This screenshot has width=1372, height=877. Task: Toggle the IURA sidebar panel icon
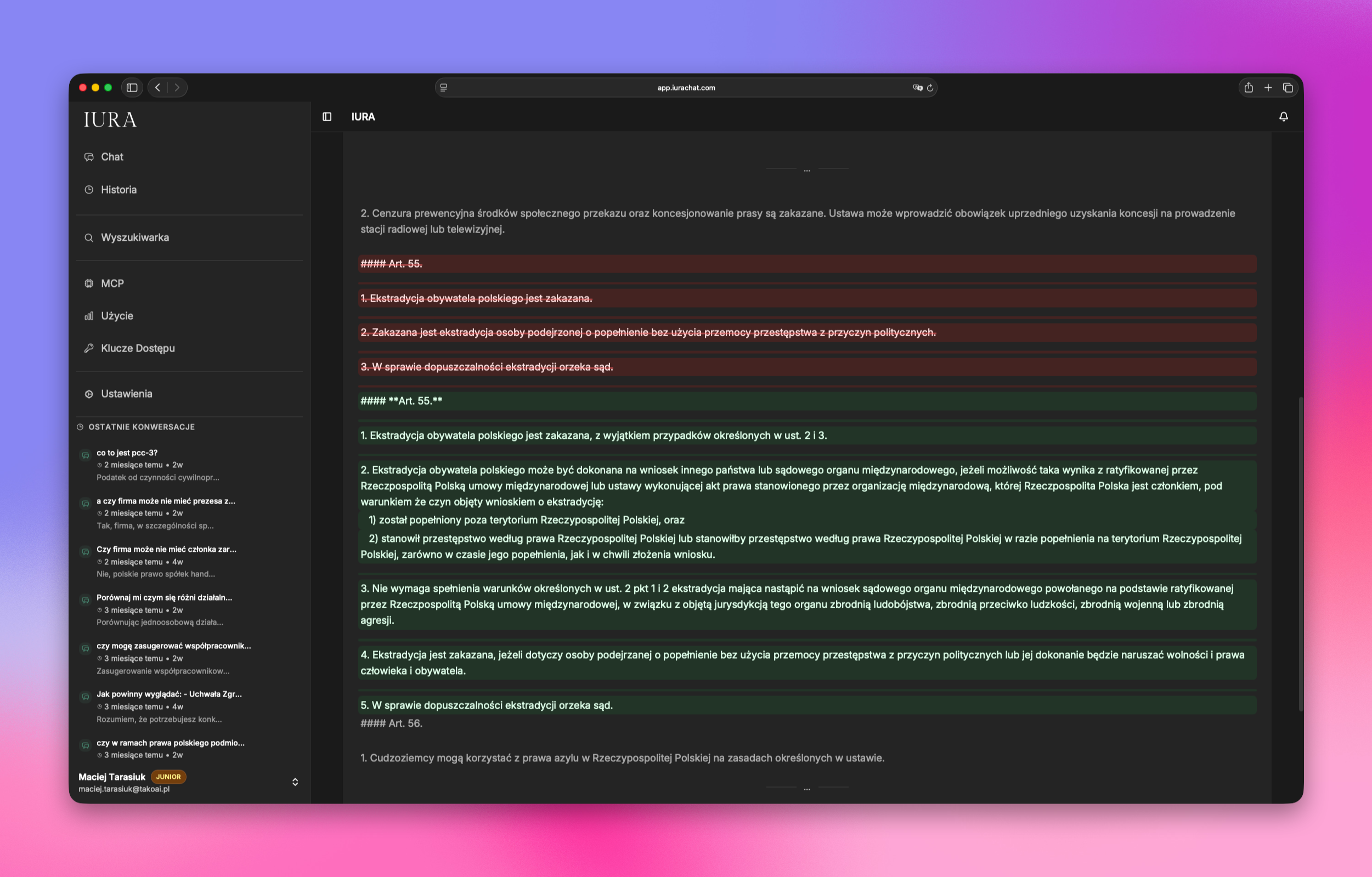pos(327,117)
